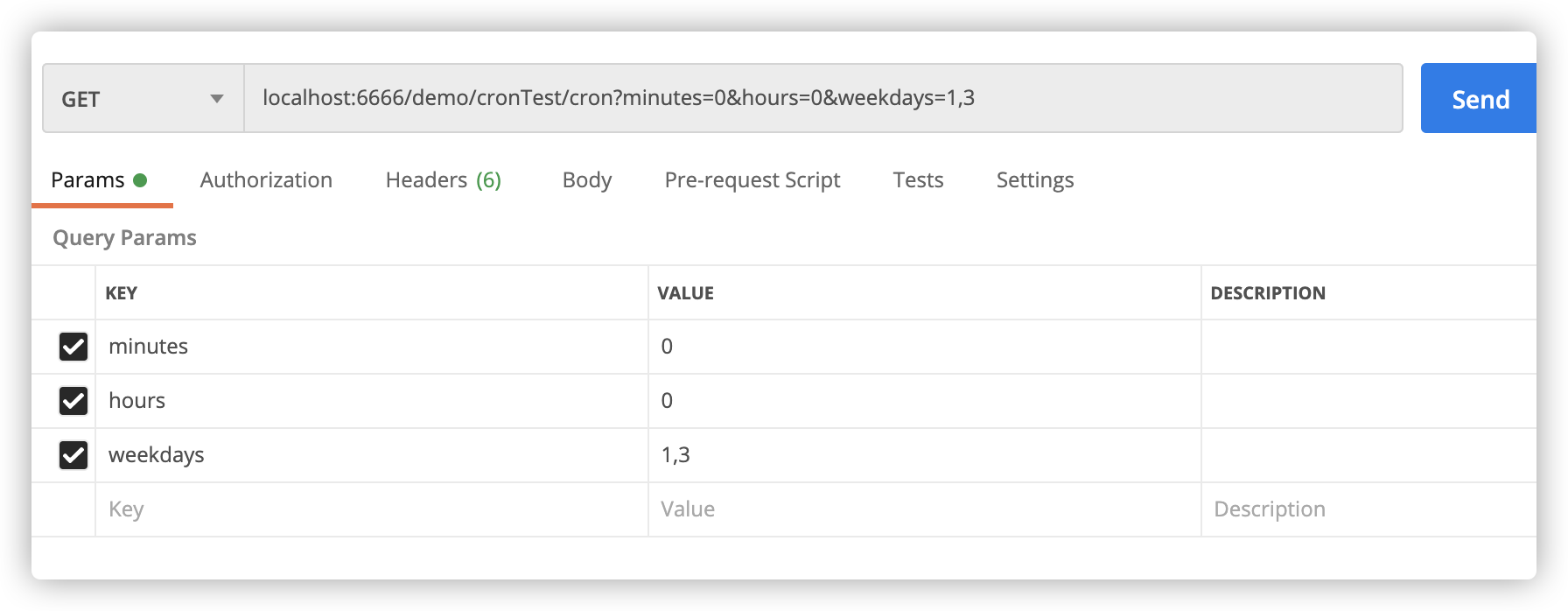Image resolution: width=1568 pixels, height=611 pixels.
Task: Open the Headers (6) tab
Action: coord(443,179)
